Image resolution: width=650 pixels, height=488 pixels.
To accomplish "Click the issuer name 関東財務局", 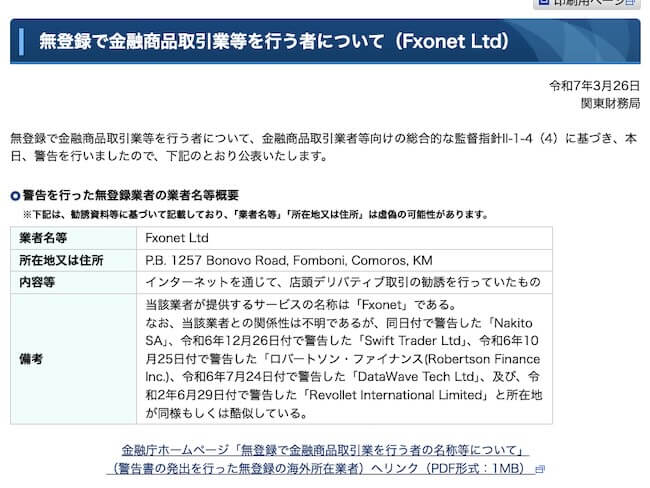I will click(x=610, y=103).
